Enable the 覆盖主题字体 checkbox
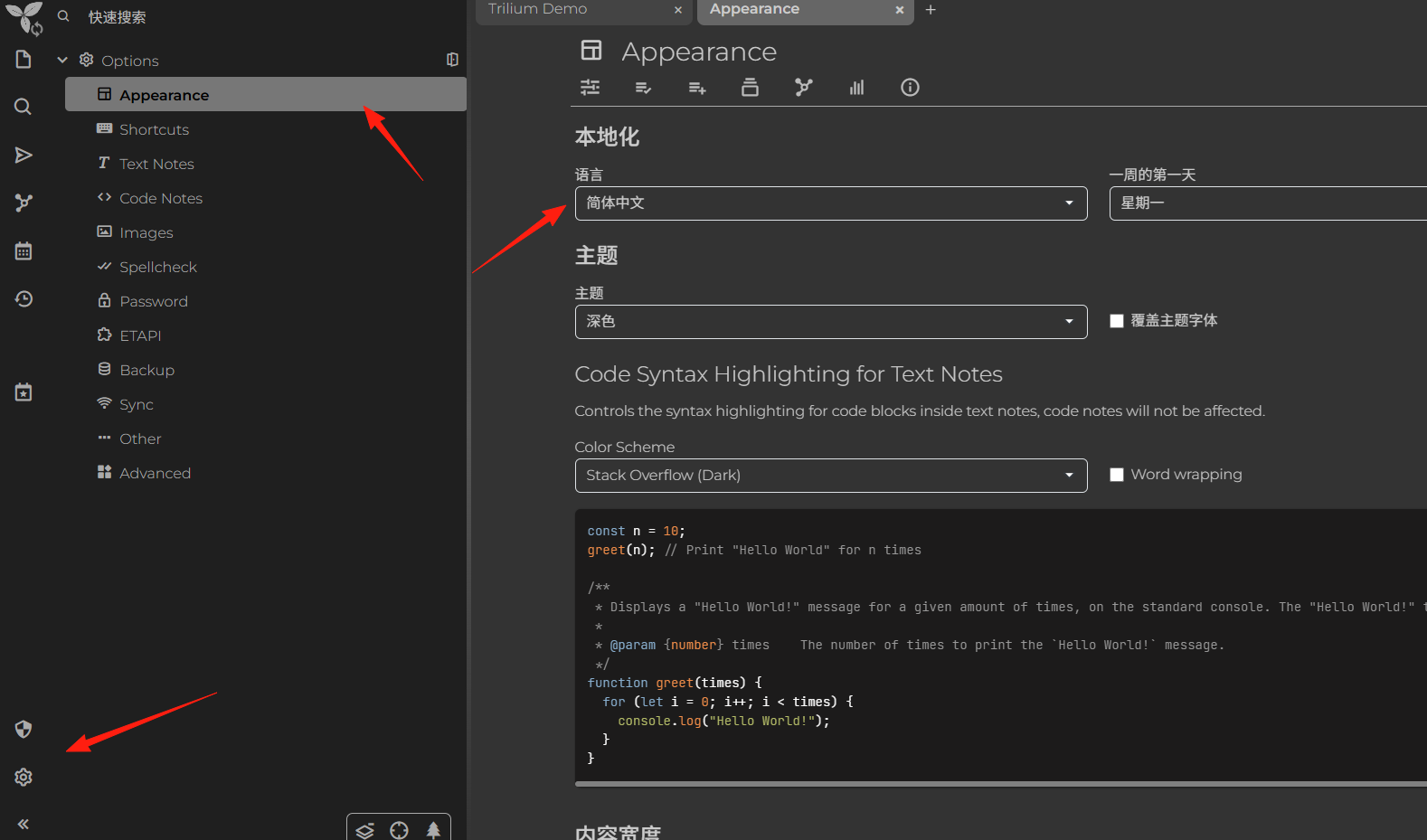Viewport: 1427px width, 840px height. pos(1117,321)
